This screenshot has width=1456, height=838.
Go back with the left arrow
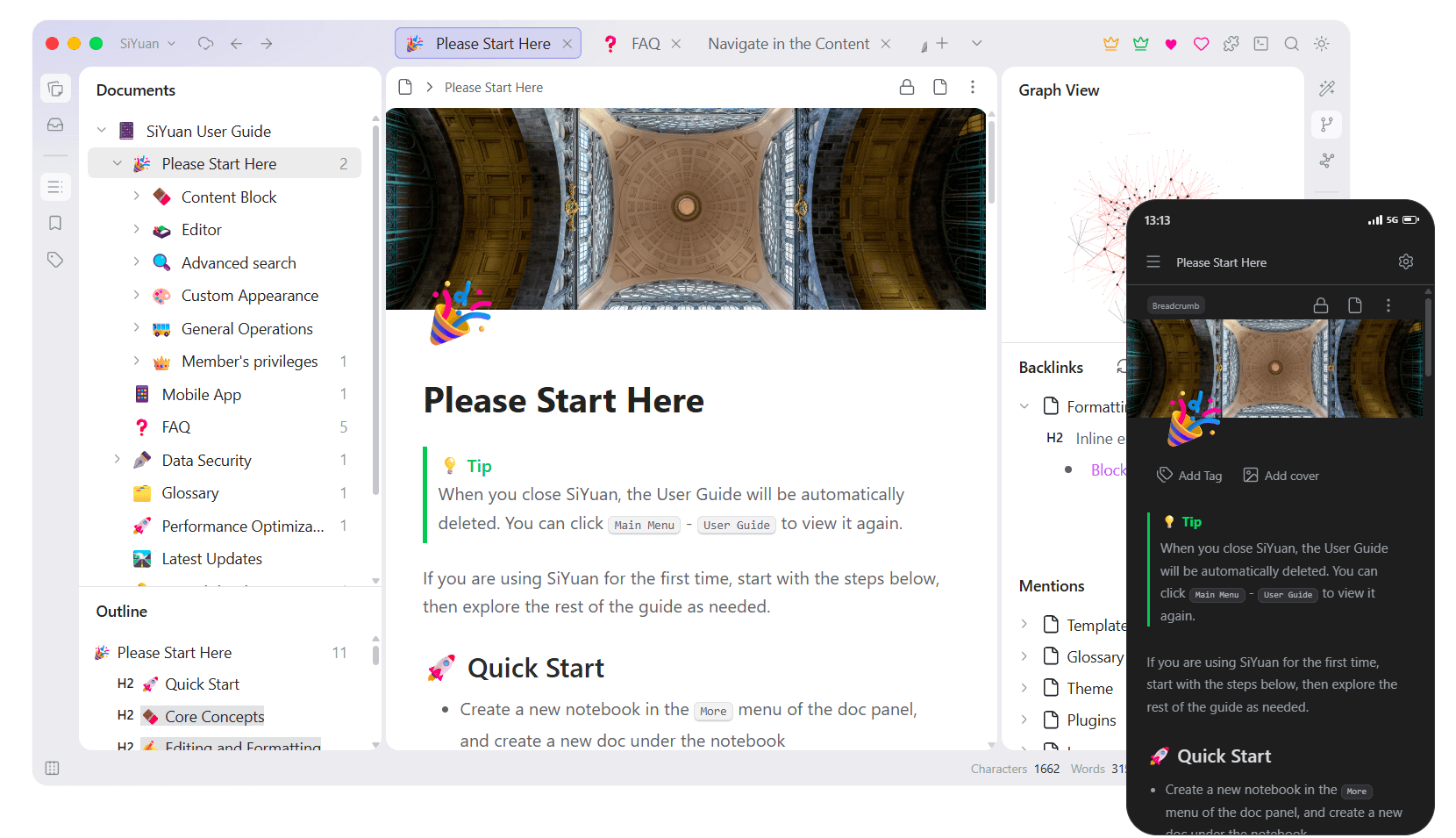[236, 43]
